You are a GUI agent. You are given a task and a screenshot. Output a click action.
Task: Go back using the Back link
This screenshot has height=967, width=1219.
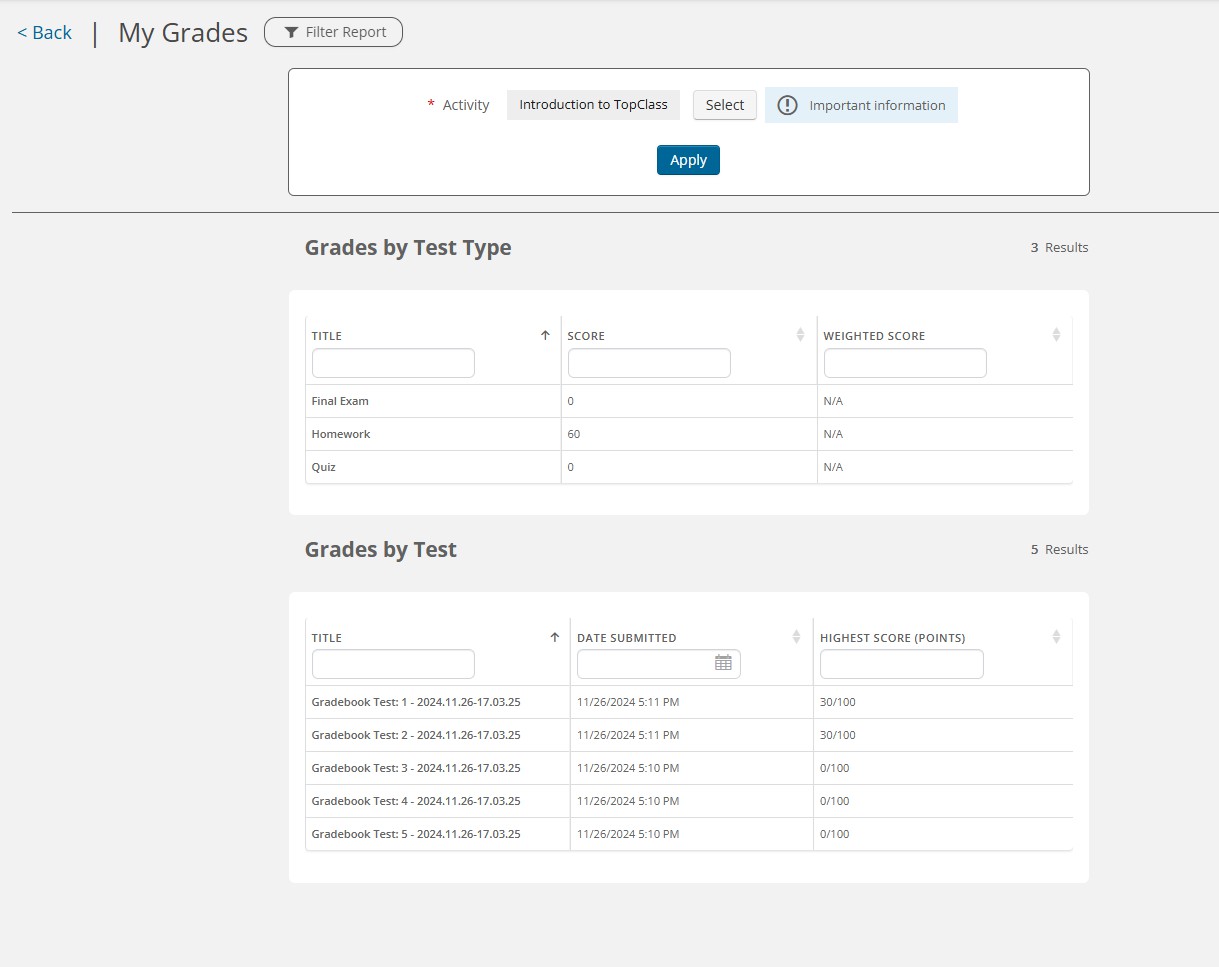click(44, 33)
